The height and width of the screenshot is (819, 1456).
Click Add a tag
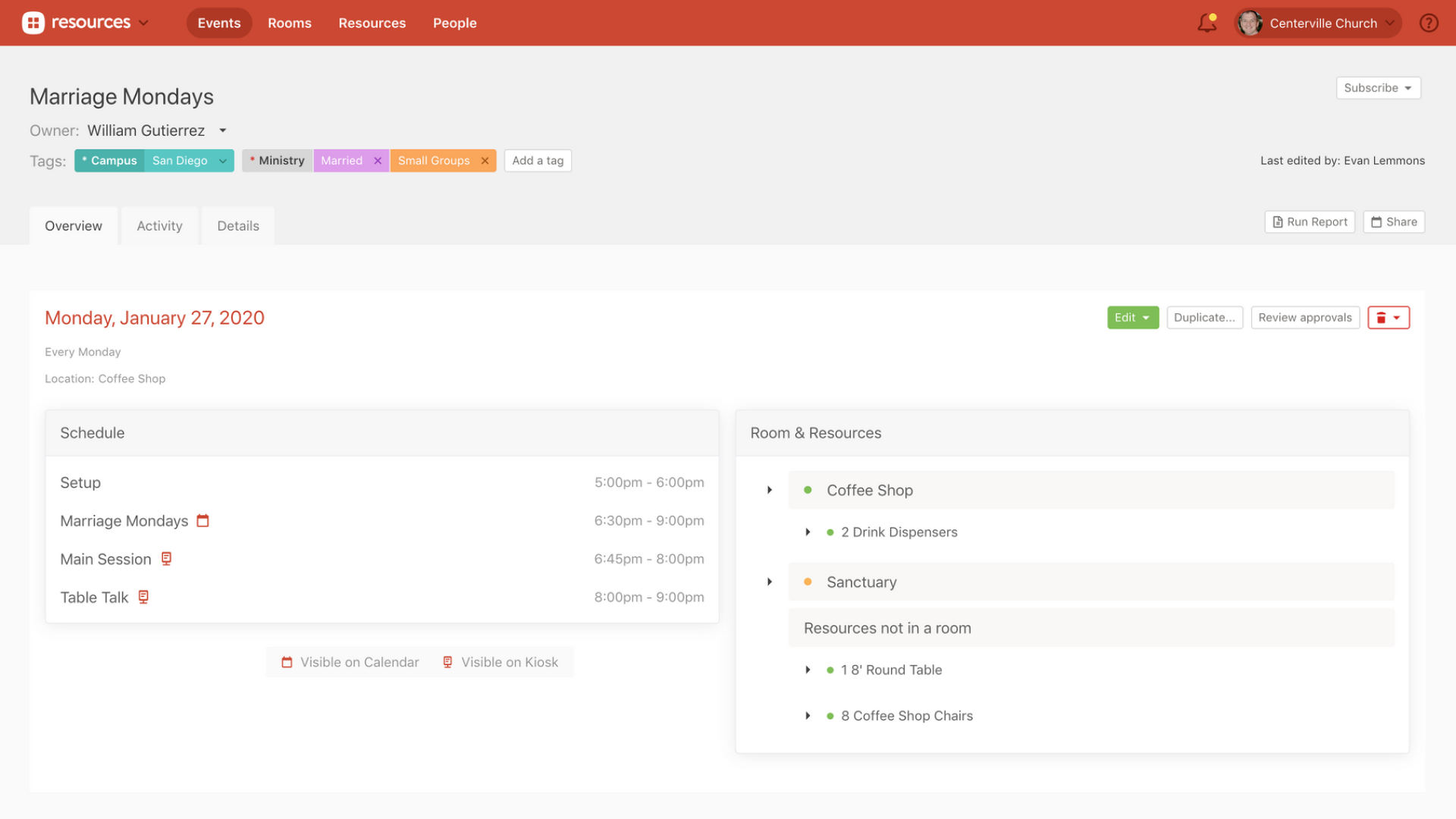coord(538,160)
